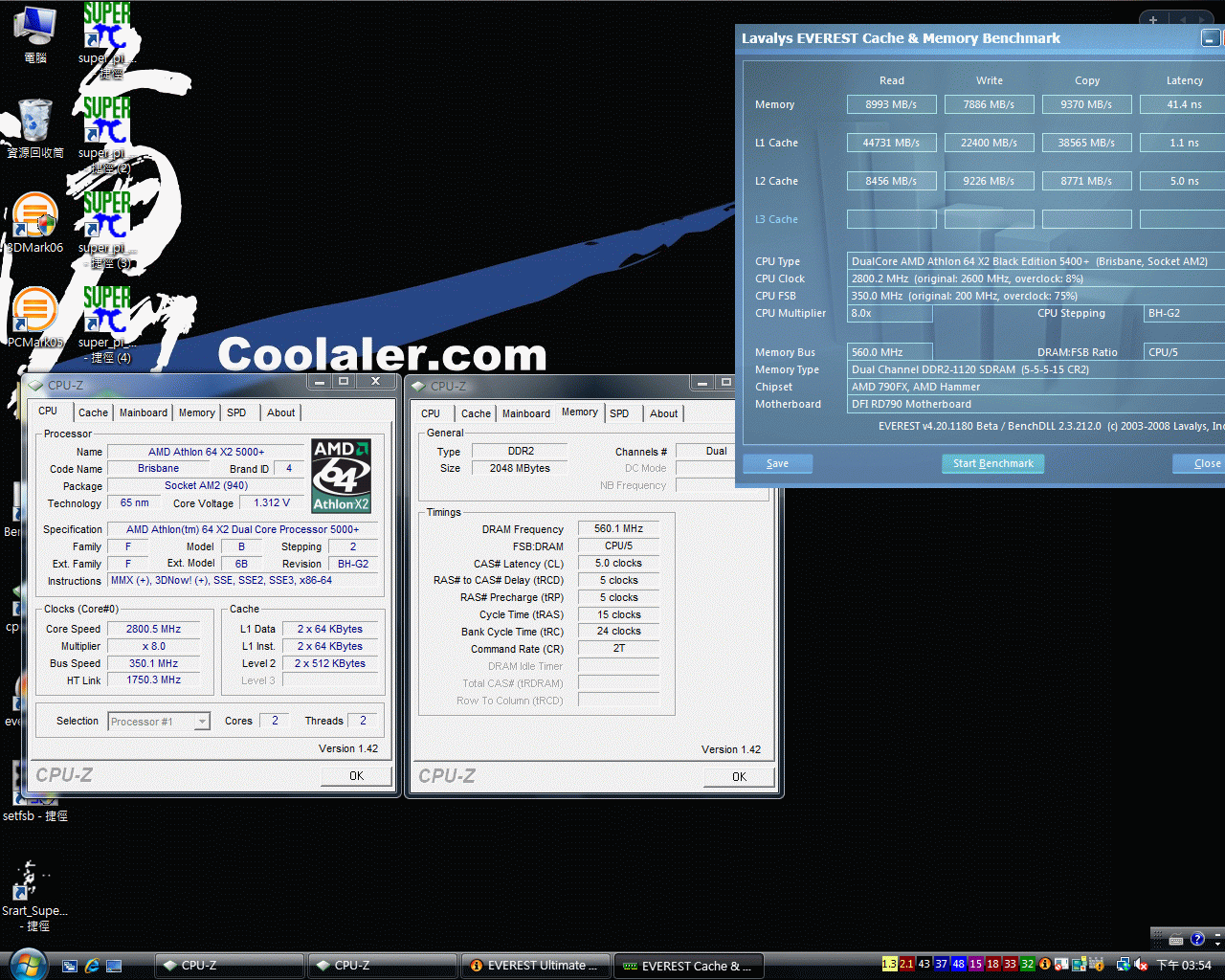Image resolution: width=1225 pixels, height=980 pixels.
Task: Click the DRAM Frequency 560.1 MHz value
Action: tap(618, 528)
